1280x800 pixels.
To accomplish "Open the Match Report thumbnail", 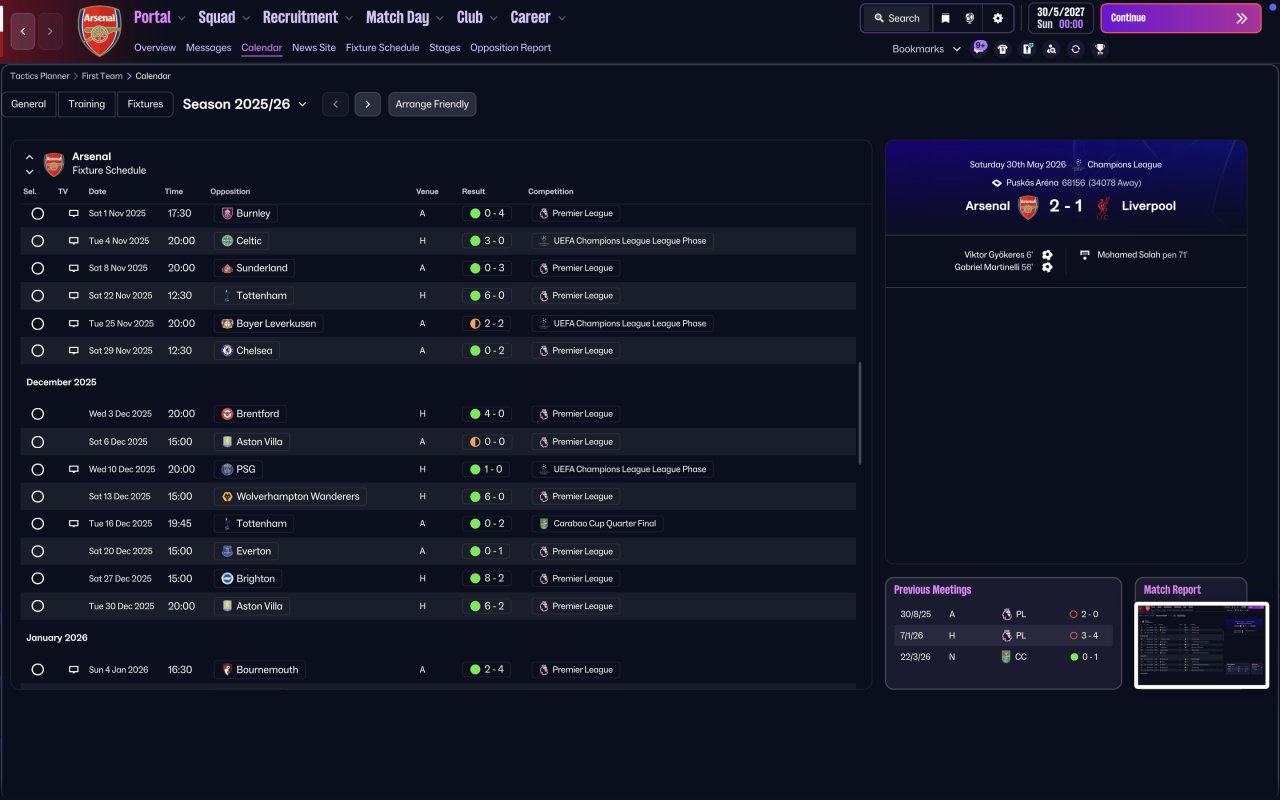I will click(1202, 645).
